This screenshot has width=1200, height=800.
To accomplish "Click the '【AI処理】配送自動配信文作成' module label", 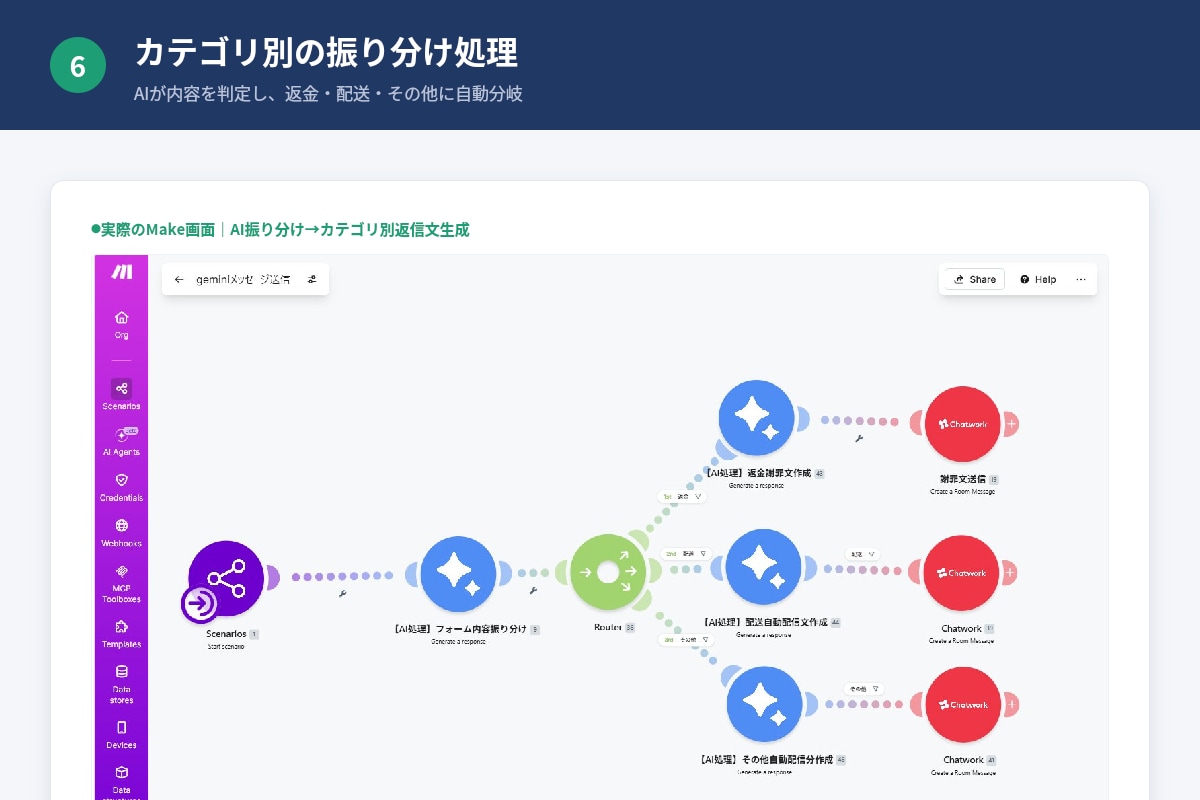I will [765, 622].
